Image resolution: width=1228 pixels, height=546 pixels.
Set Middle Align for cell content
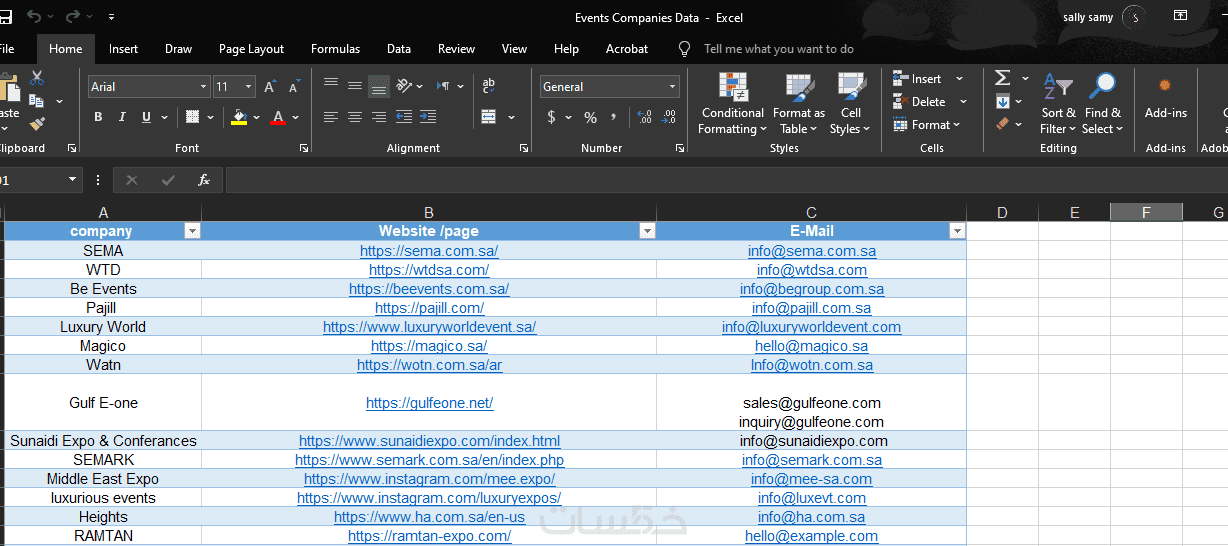tap(355, 86)
